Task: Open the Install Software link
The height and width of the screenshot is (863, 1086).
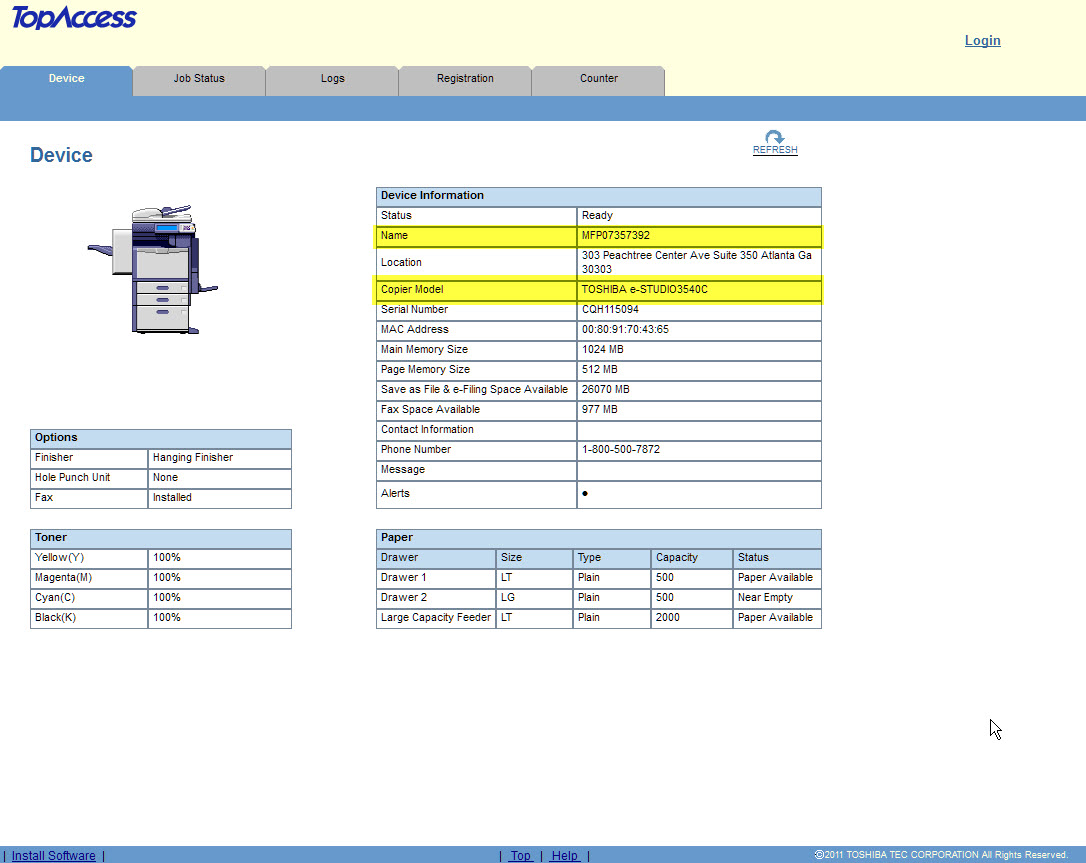Action: [54, 856]
